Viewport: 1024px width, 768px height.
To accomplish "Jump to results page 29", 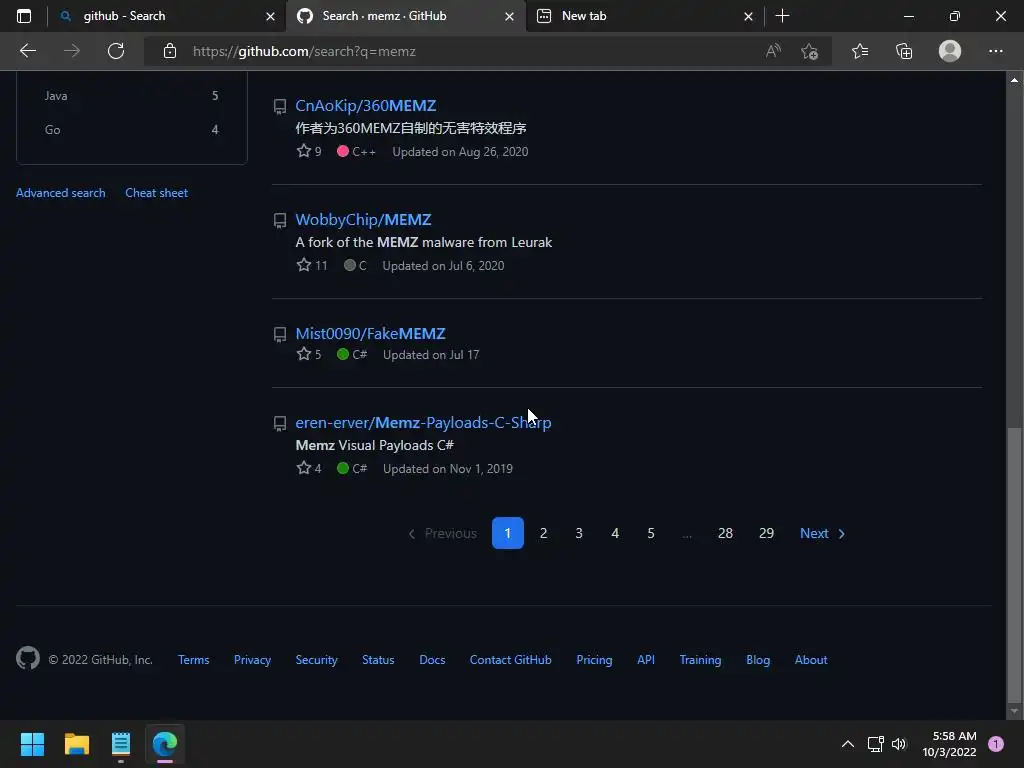I will (x=766, y=533).
